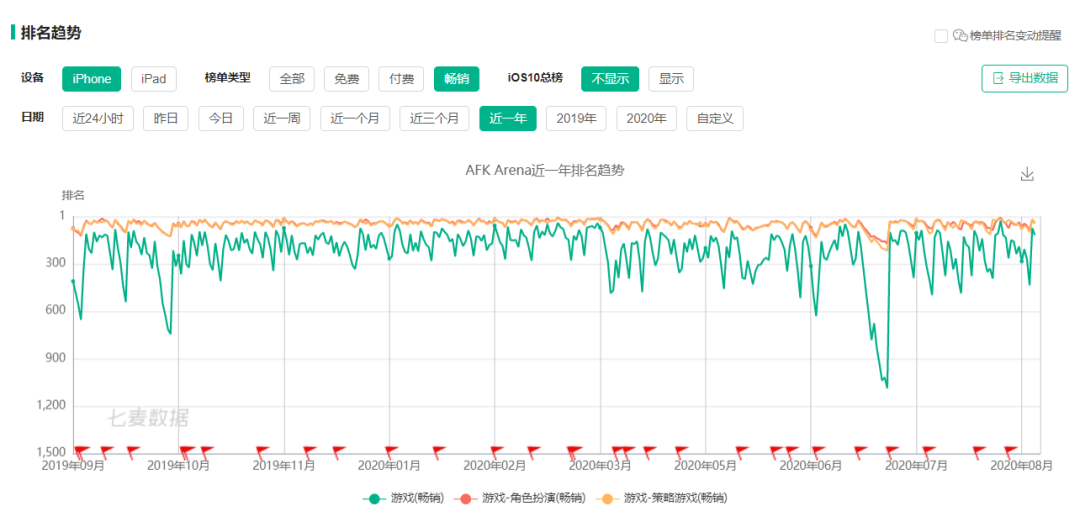The height and width of the screenshot is (522, 1080).
Task: Click the 导出数据 export button
Action: click(1025, 78)
